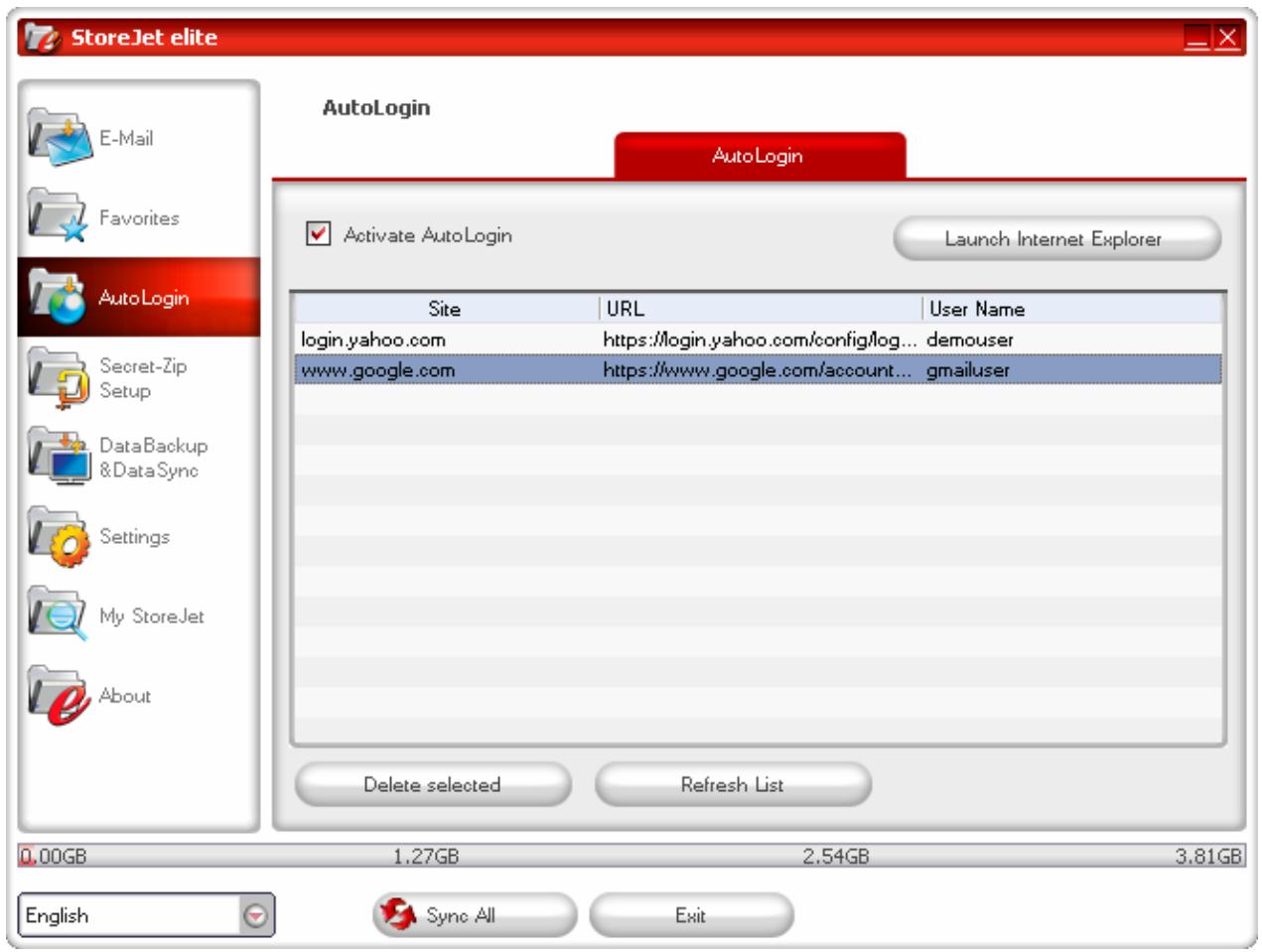Click the Sync All arrows icon
Image resolution: width=1262 pixels, height=952 pixels.
point(396,912)
